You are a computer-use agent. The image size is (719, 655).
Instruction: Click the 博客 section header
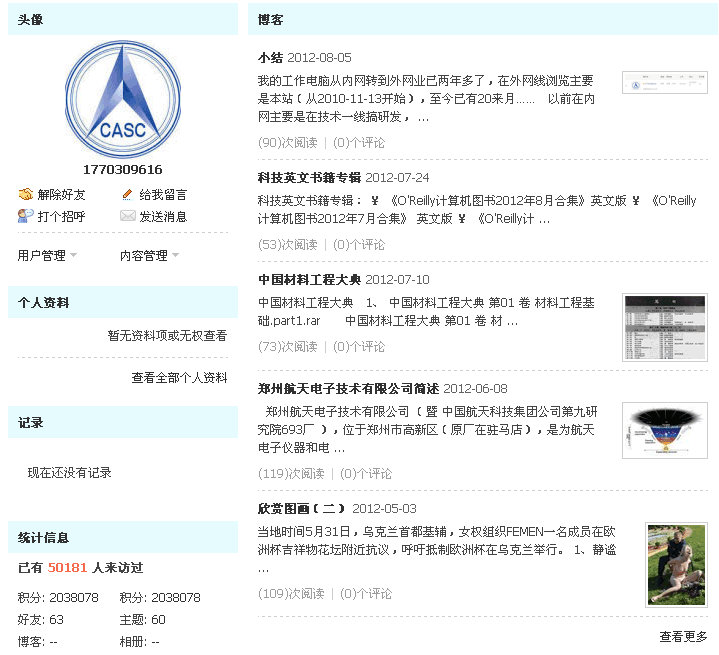coord(483,19)
